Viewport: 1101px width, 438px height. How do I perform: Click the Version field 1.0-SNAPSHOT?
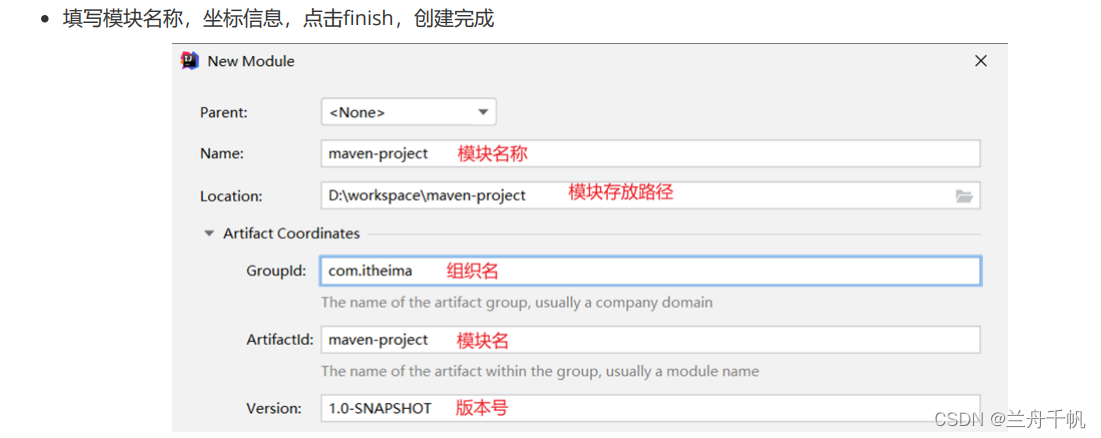click(x=650, y=408)
